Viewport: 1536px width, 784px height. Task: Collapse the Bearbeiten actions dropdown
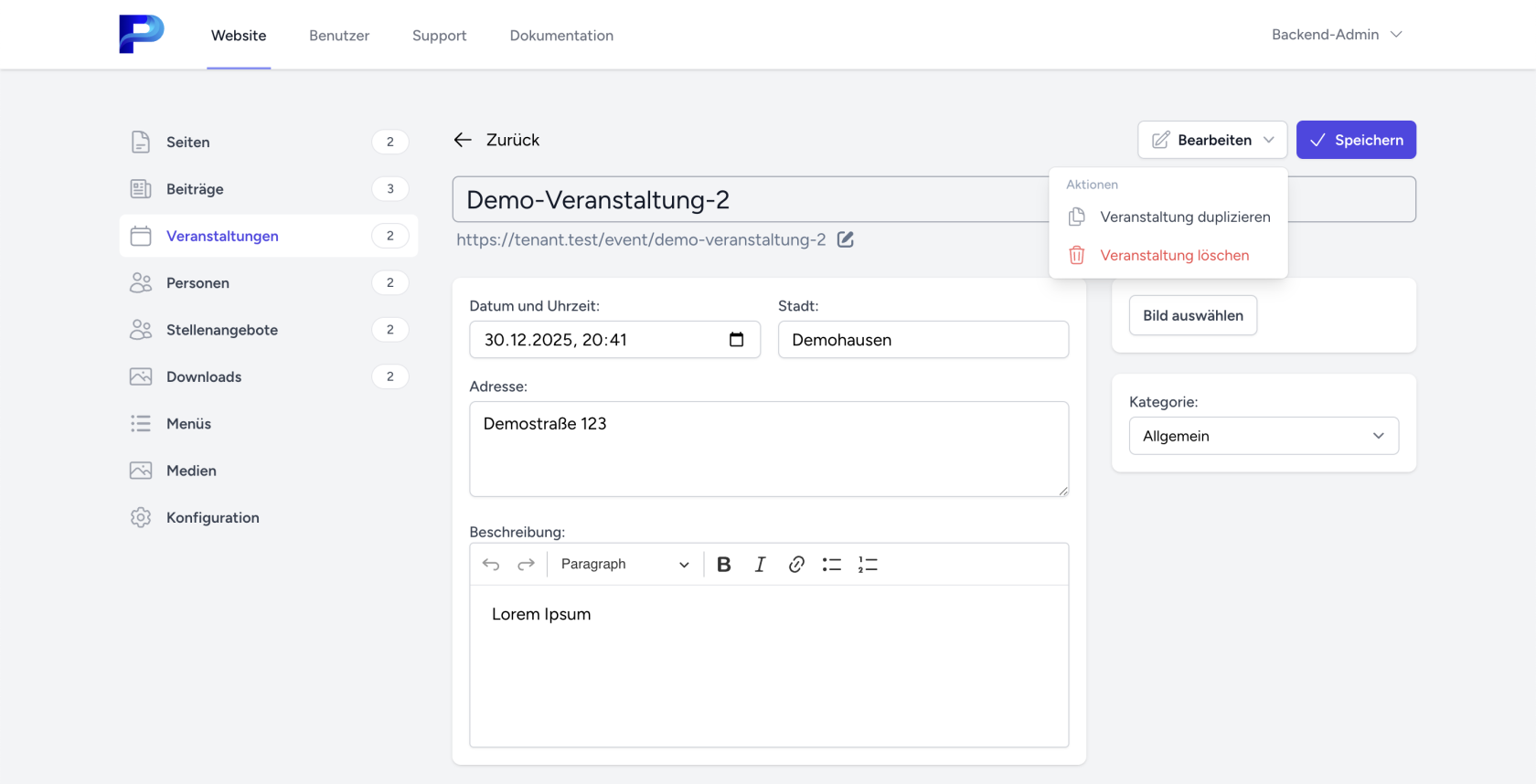(x=1212, y=140)
